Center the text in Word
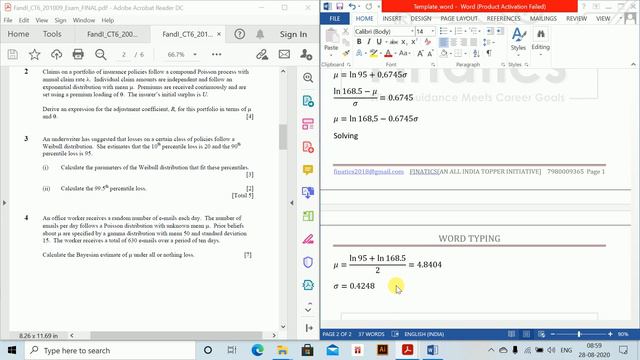 [x=453, y=42]
